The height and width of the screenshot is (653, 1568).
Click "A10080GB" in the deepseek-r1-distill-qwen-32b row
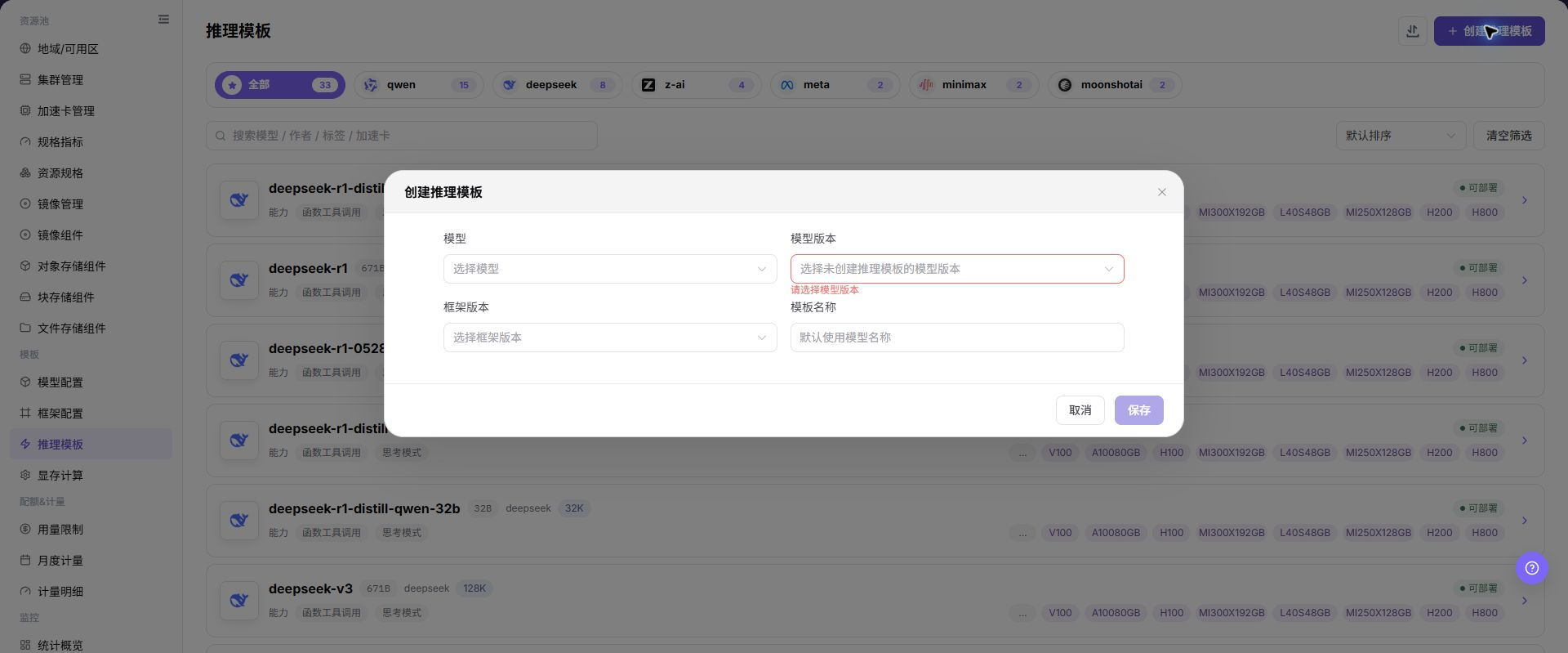[x=1116, y=533]
